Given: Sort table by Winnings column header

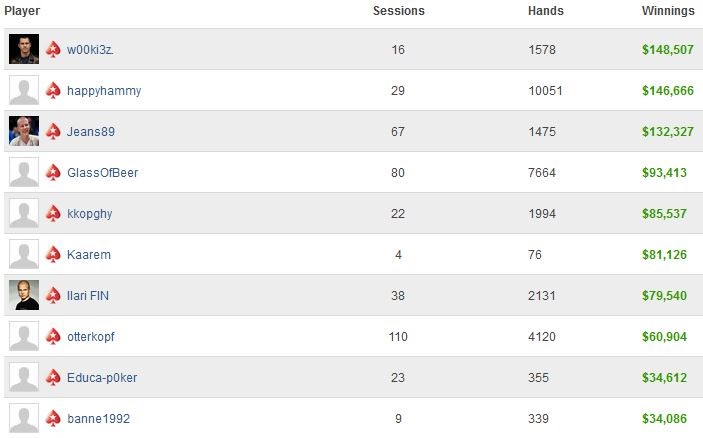Looking at the screenshot, I should point(668,11).
